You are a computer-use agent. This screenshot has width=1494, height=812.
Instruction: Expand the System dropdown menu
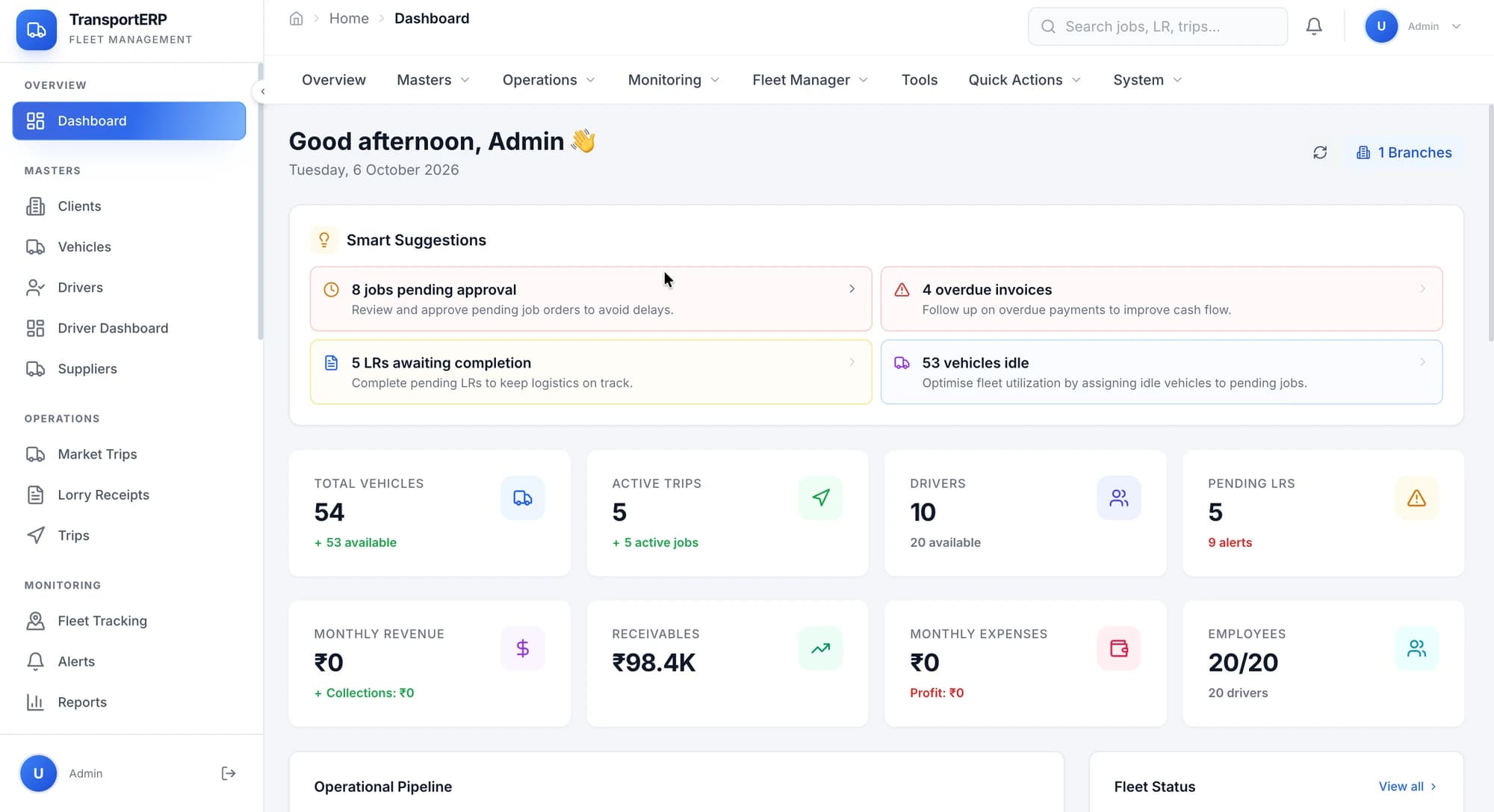(1147, 80)
